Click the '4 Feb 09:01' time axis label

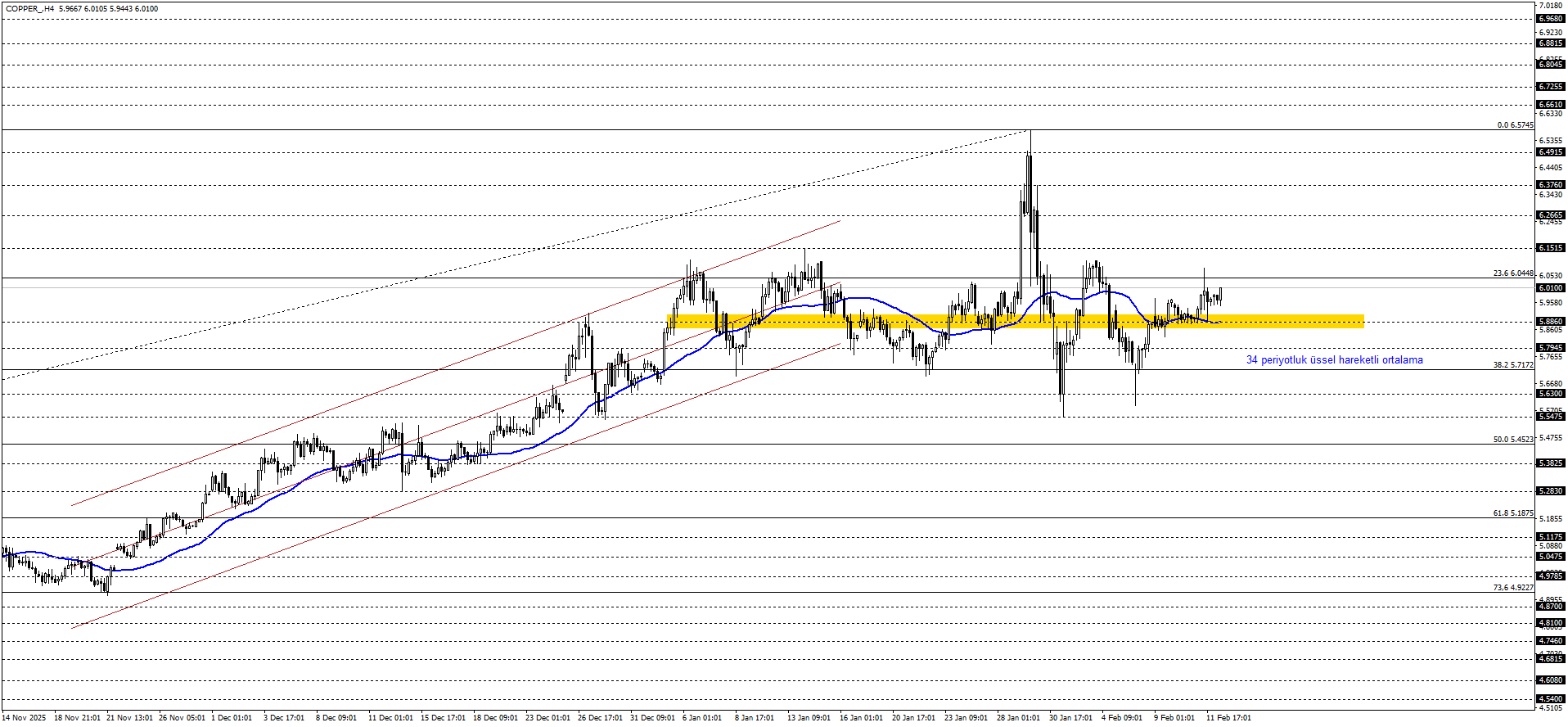[x=1121, y=718]
